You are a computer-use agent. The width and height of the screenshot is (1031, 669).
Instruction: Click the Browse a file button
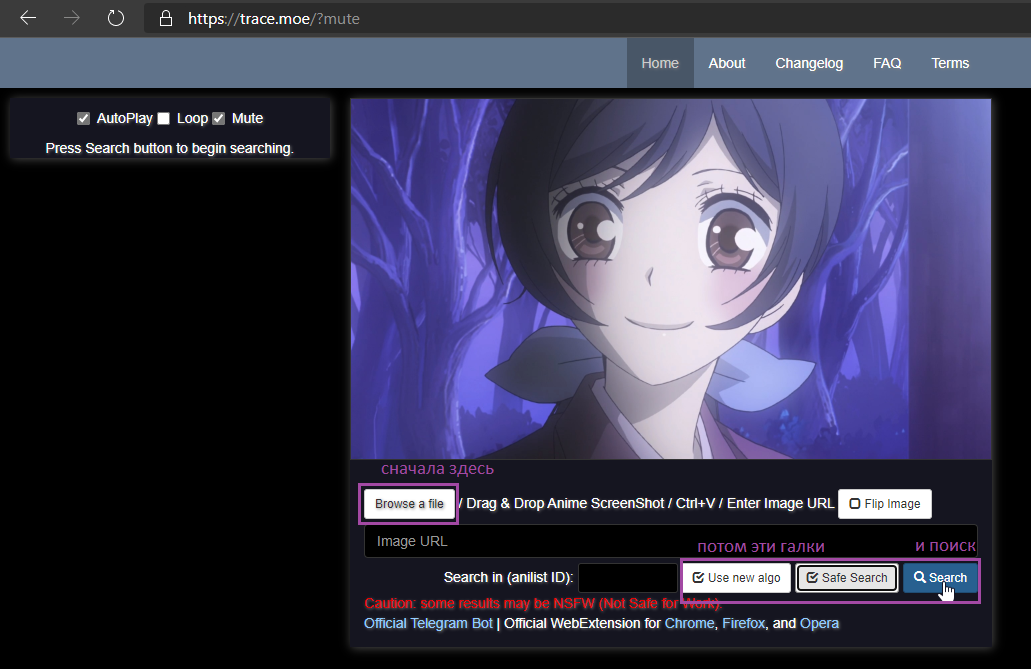409,504
